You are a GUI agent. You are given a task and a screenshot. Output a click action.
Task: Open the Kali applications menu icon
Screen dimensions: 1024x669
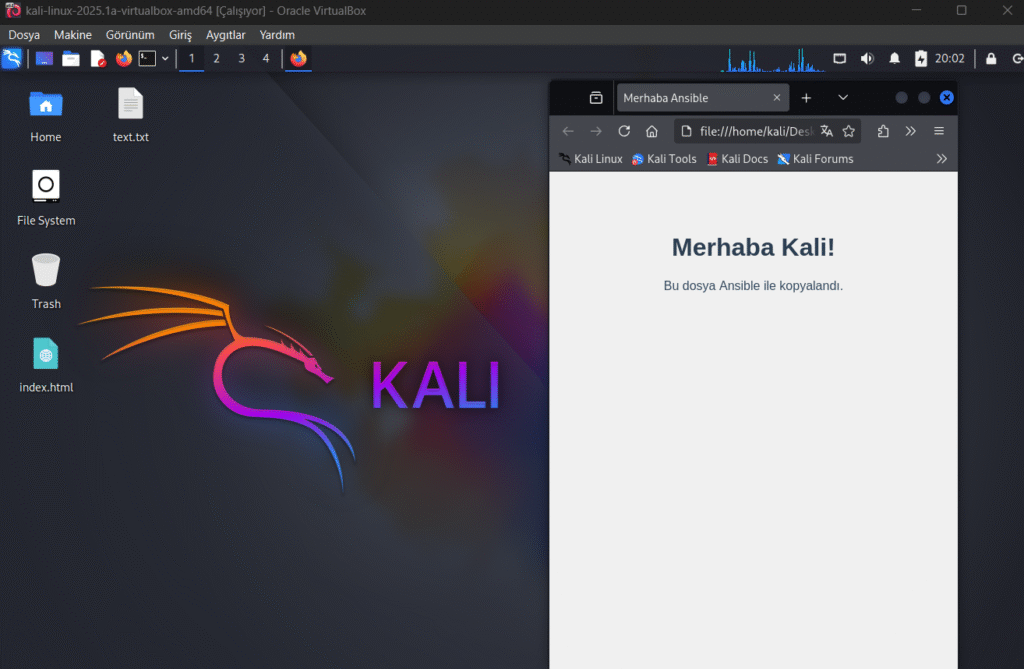(12, 59)
